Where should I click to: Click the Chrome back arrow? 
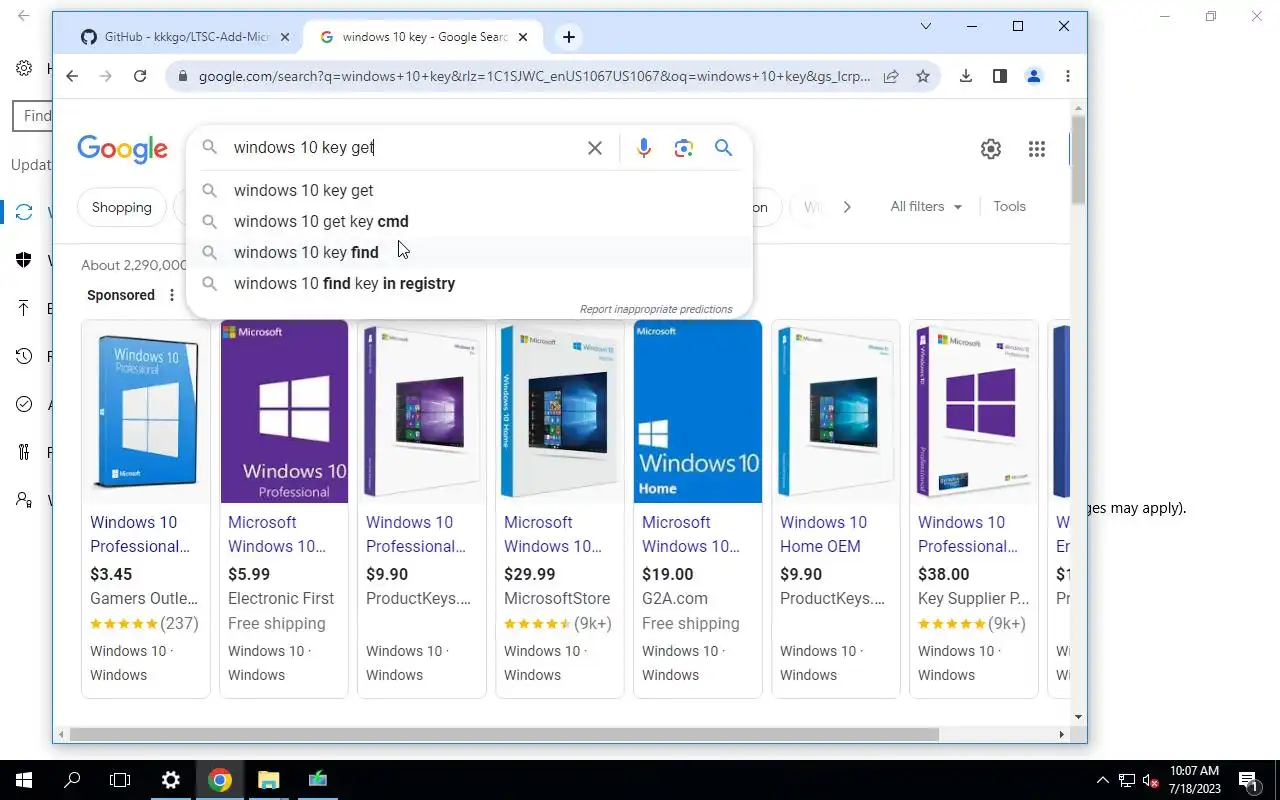pyautogui.click(x=72, y=76)
